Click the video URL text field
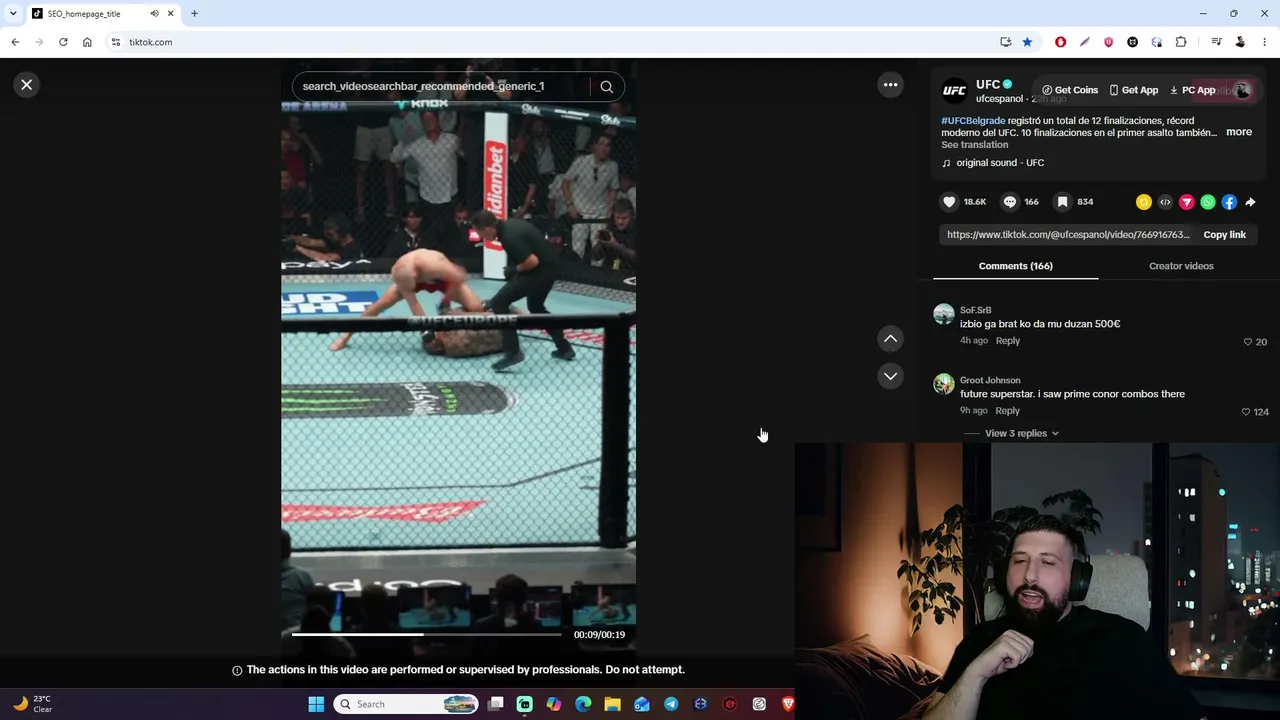Screen dimensions: 1280x720 point(1068,235)
